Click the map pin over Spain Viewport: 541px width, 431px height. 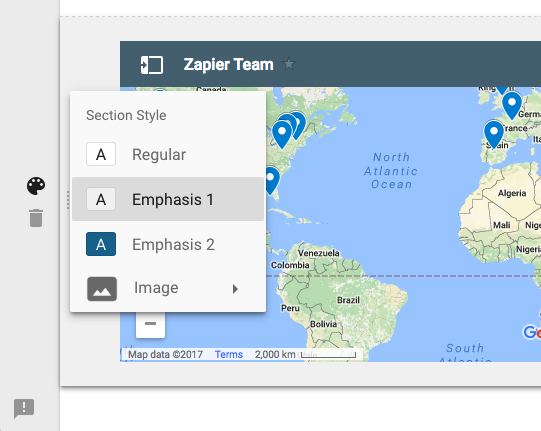click(x=494, y=135)
